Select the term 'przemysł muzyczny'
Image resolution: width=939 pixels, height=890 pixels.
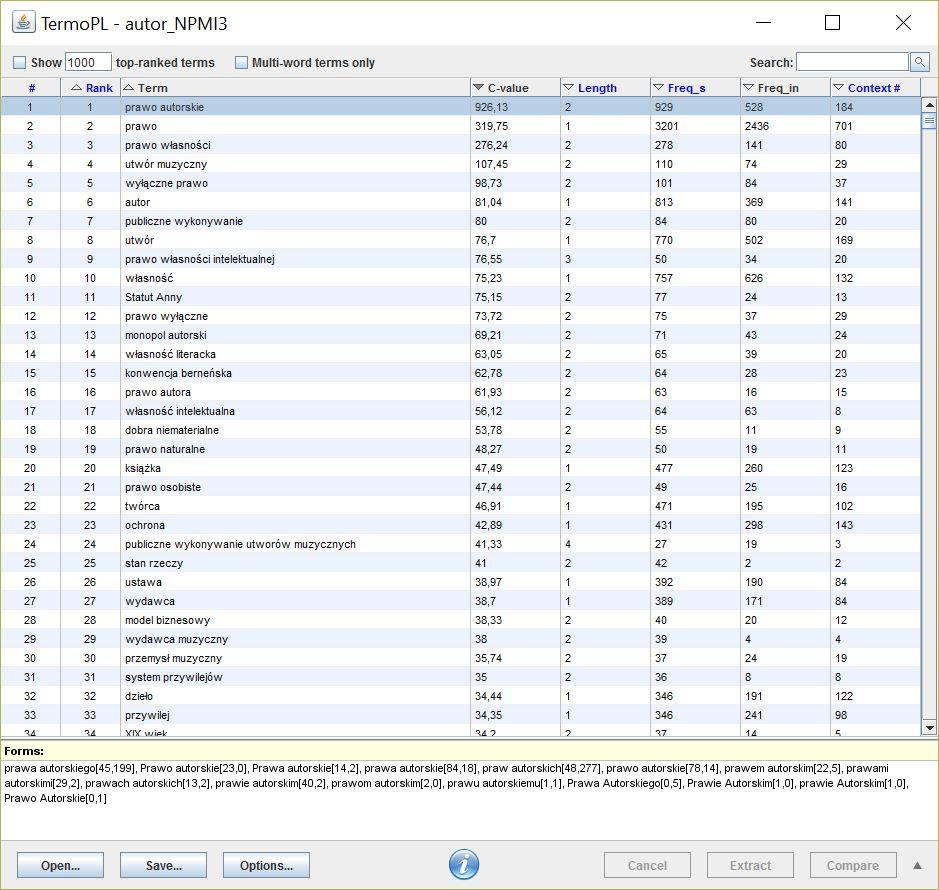pos(173,658)
